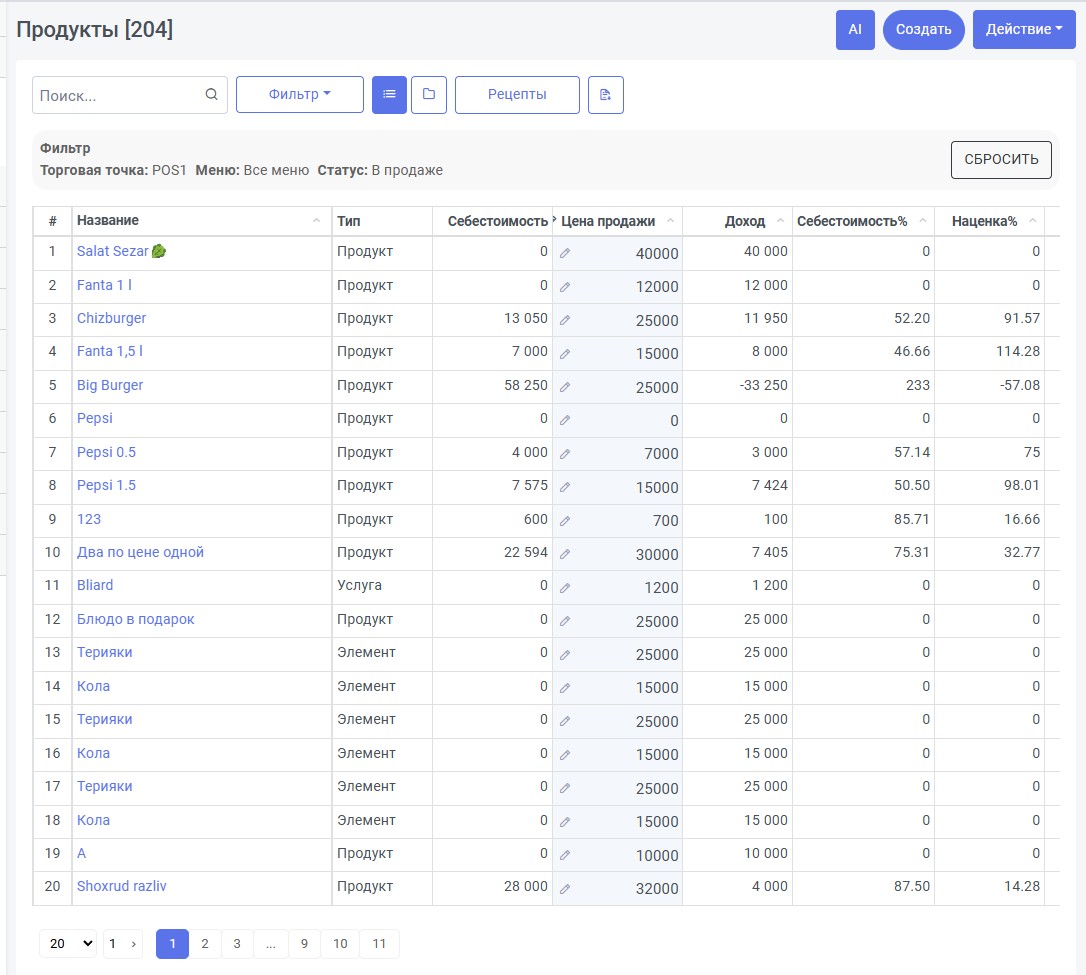The width and height of the screenshot is (1086, 975).
Task: Switch to folder view icon
Action: (x=429, y=95)
